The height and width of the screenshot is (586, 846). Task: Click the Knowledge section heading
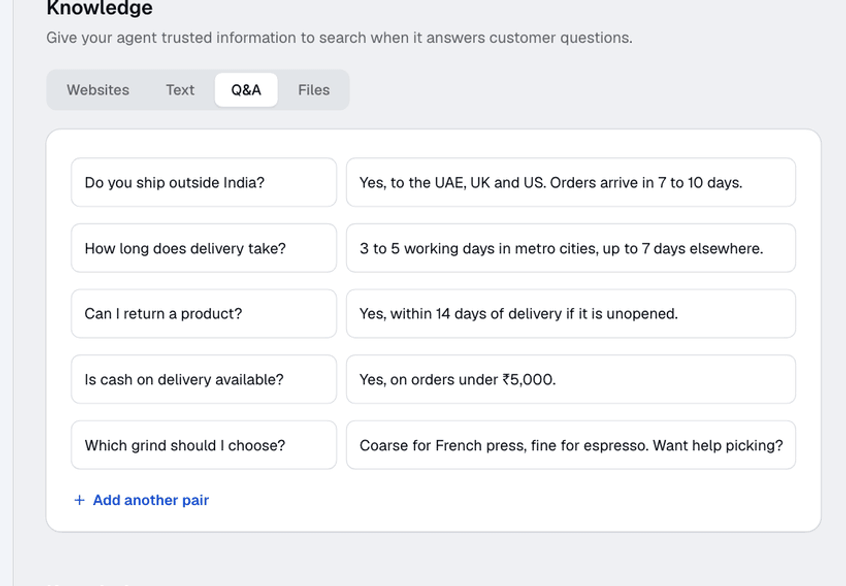99,8
